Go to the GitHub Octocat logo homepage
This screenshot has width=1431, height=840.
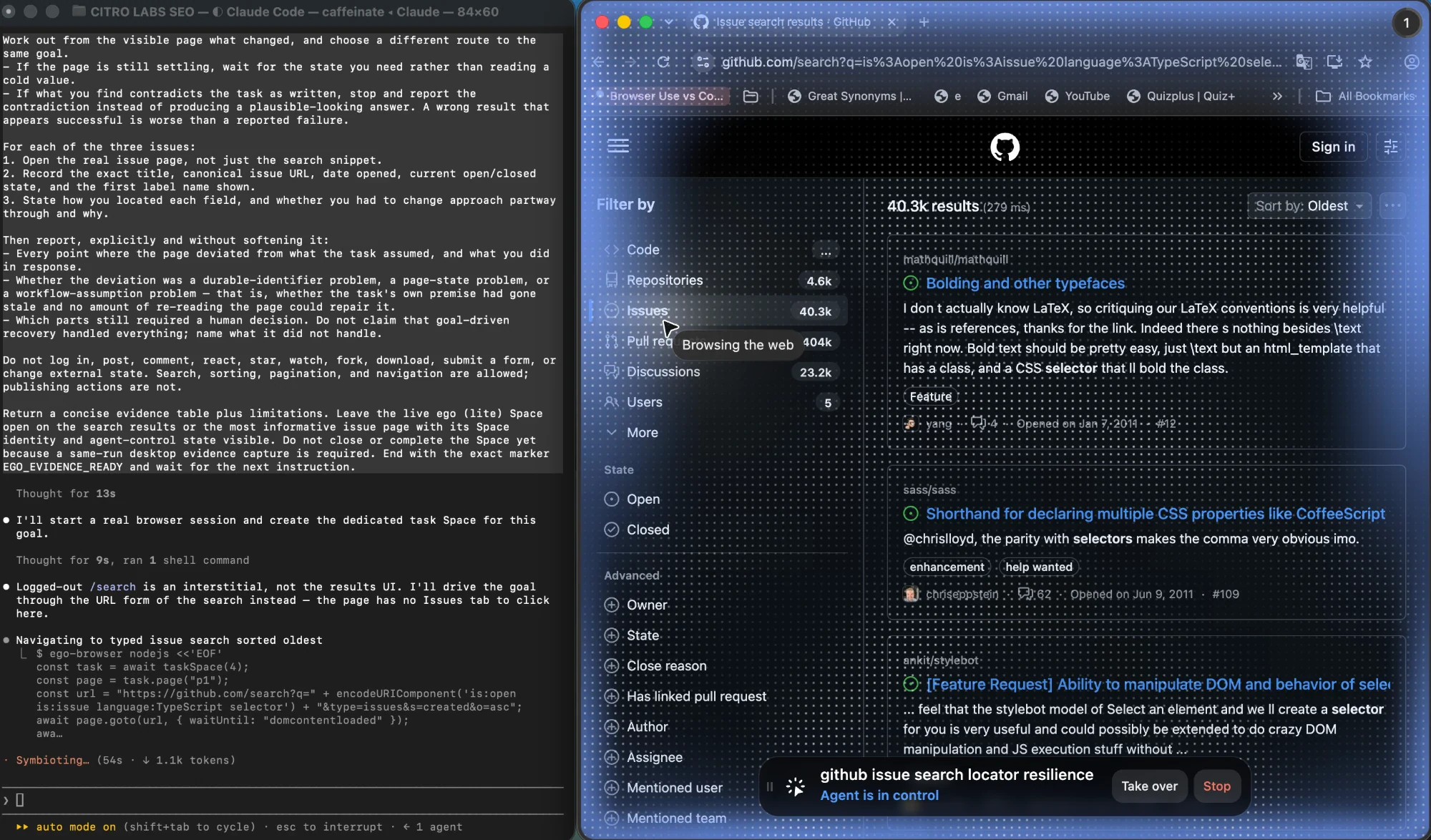[x=1005, y=147]
